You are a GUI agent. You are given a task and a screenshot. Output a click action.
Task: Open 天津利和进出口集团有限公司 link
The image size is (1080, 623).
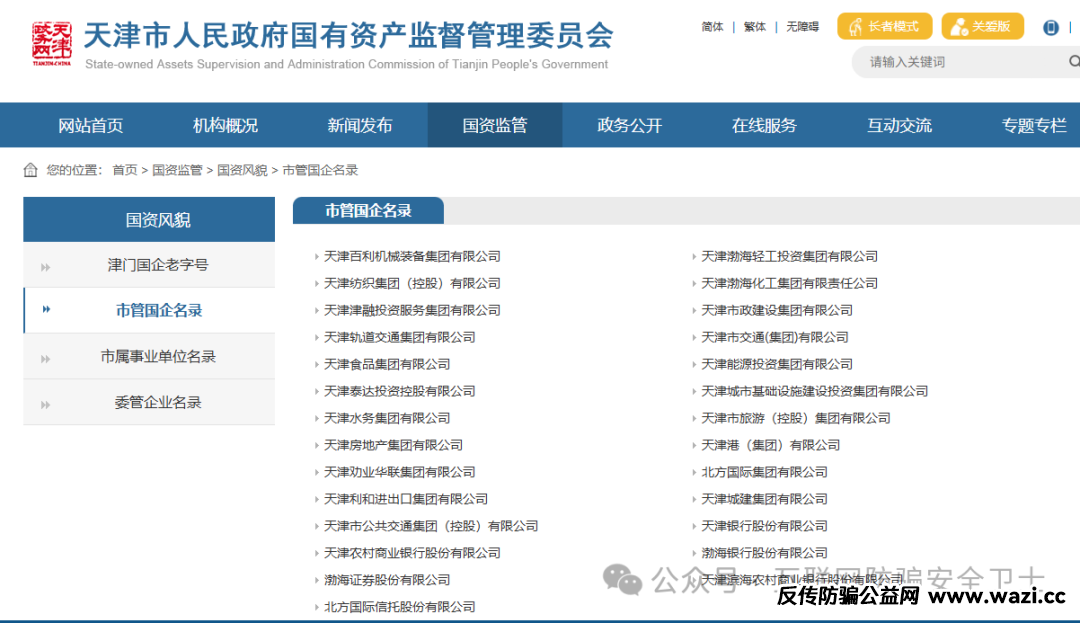click(406, 499)
